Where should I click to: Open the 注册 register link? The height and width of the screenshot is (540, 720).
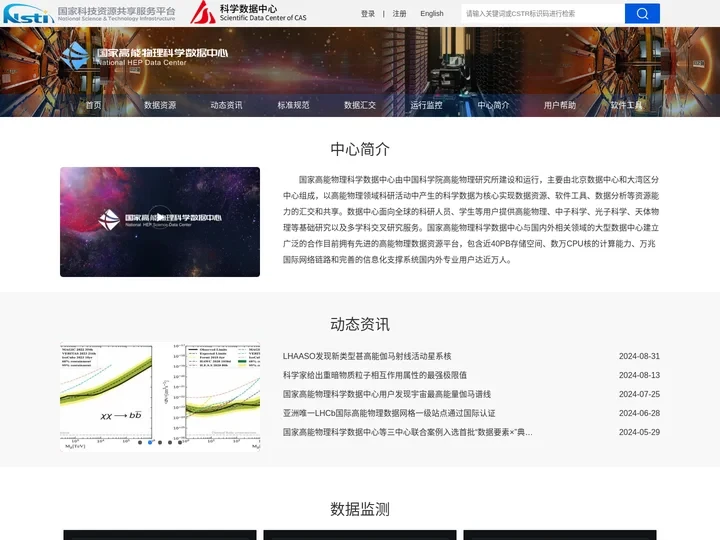399,14
